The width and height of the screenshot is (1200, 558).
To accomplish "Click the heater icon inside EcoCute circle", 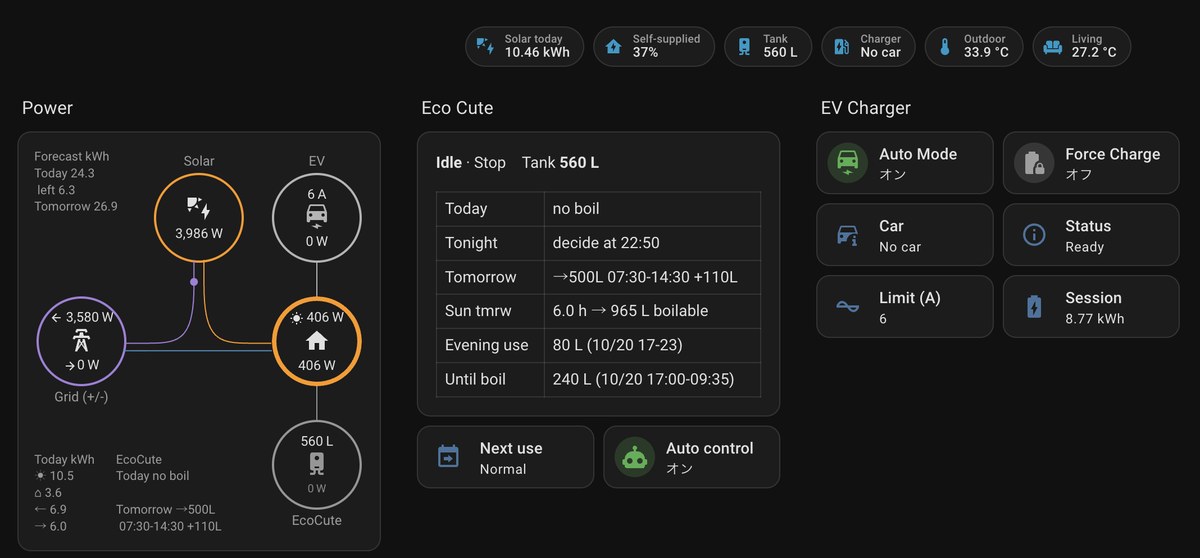I will pos(317,463).
